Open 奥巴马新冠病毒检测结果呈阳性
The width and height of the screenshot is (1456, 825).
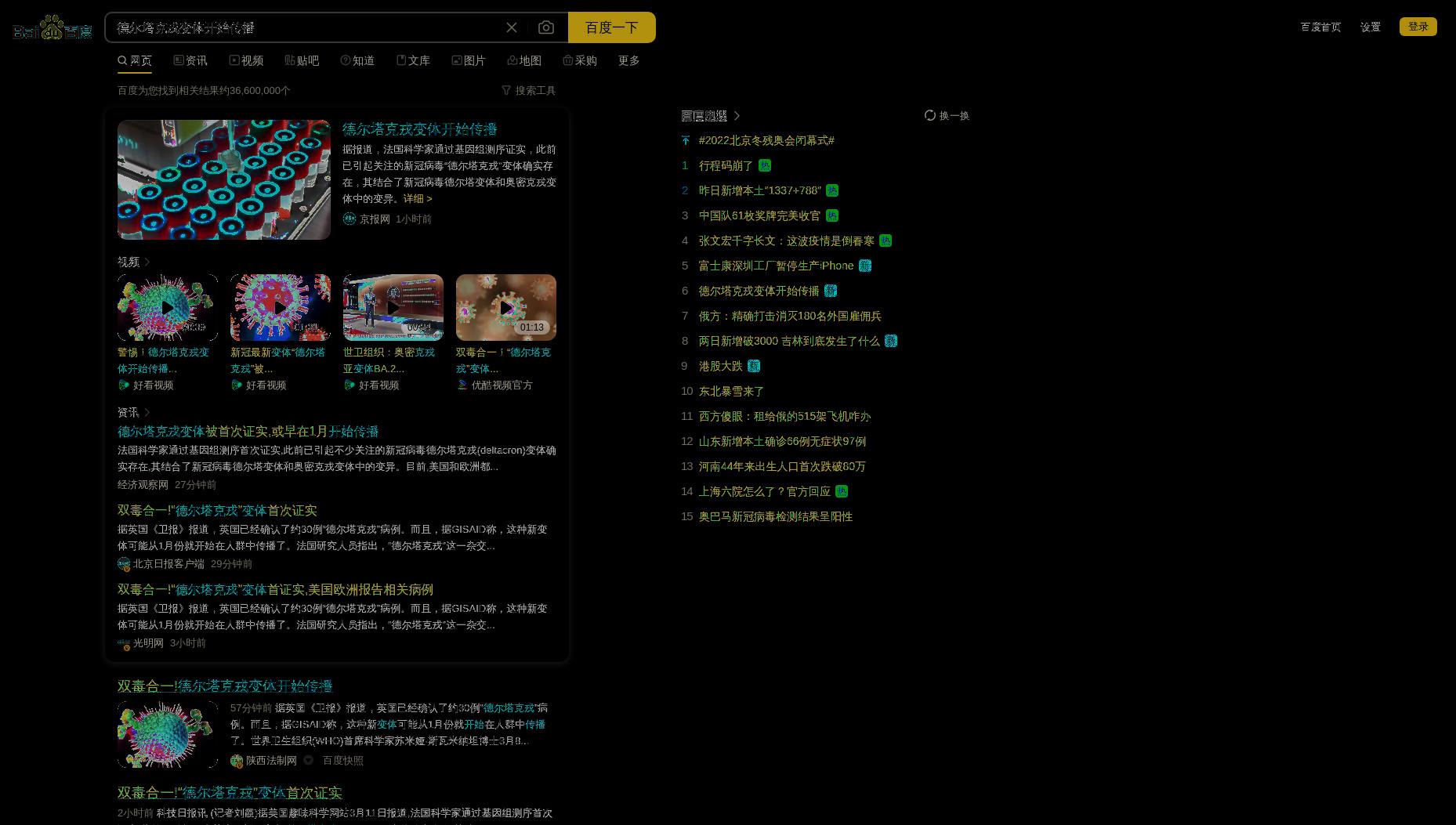776,516
